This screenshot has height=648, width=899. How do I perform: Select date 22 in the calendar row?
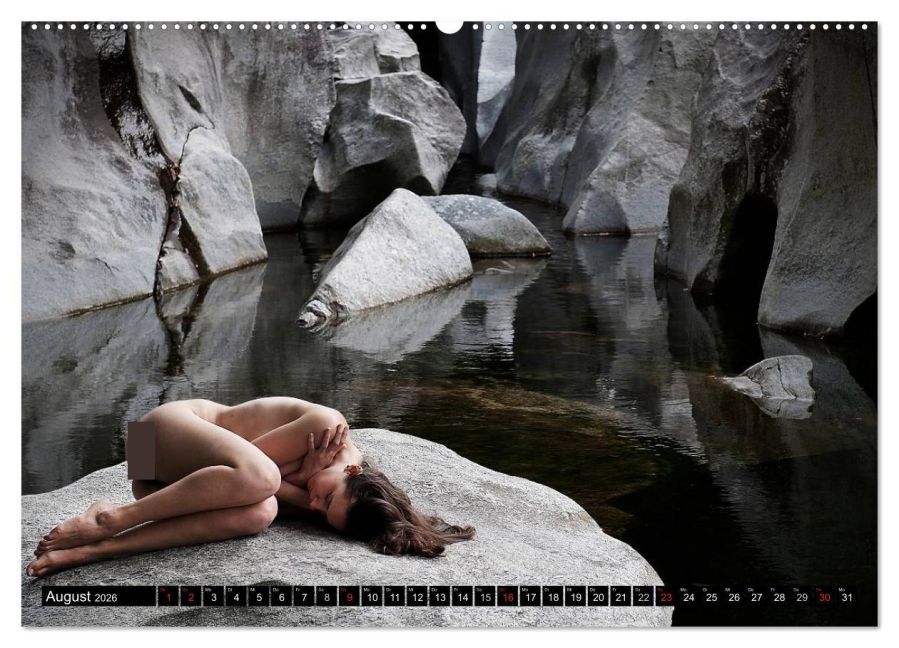point(644,596)
